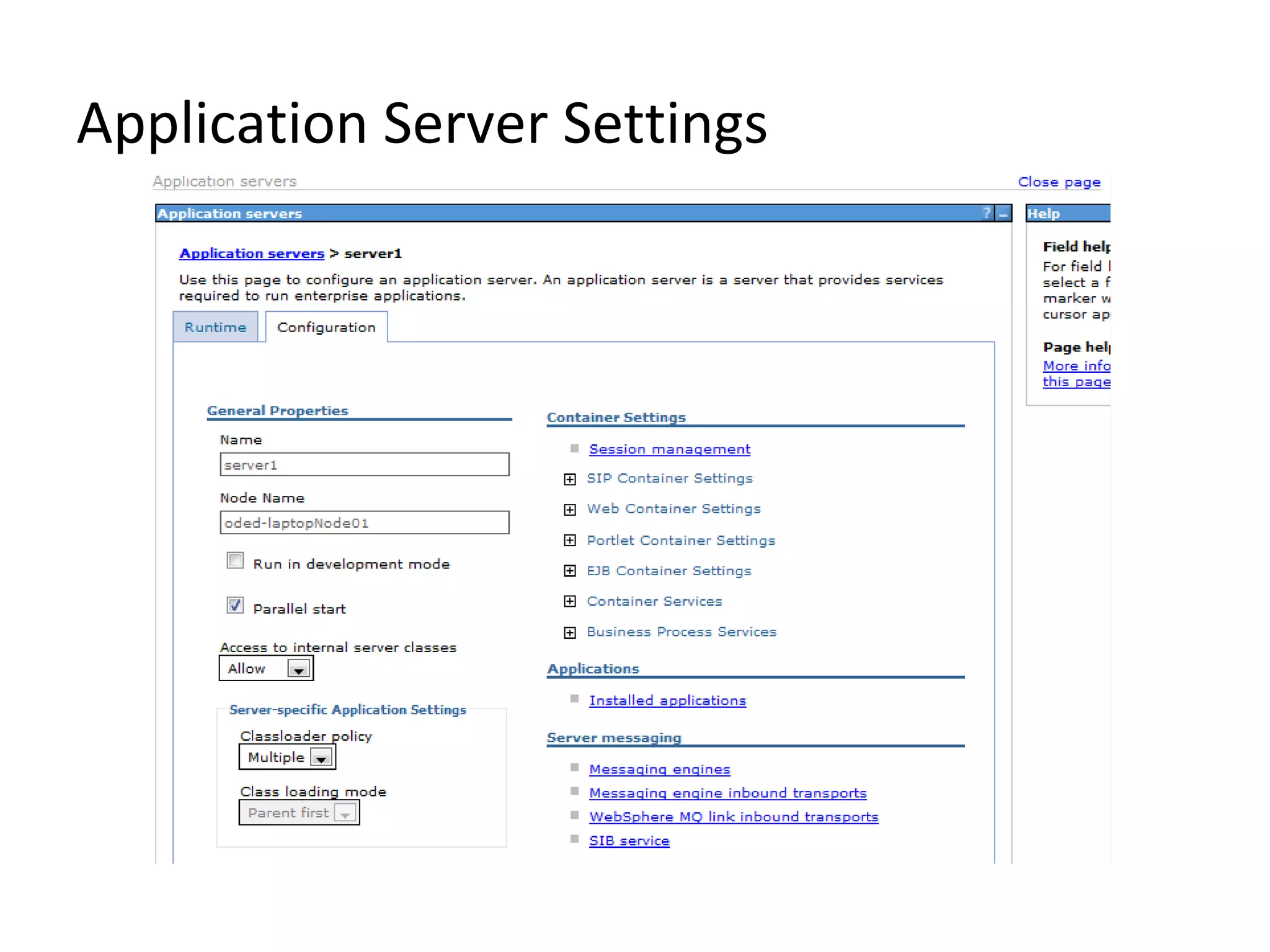This screenshot has width=1270, height=952.
Task: Expand Portlet Container Settings
Action: (x=570, y=540)
